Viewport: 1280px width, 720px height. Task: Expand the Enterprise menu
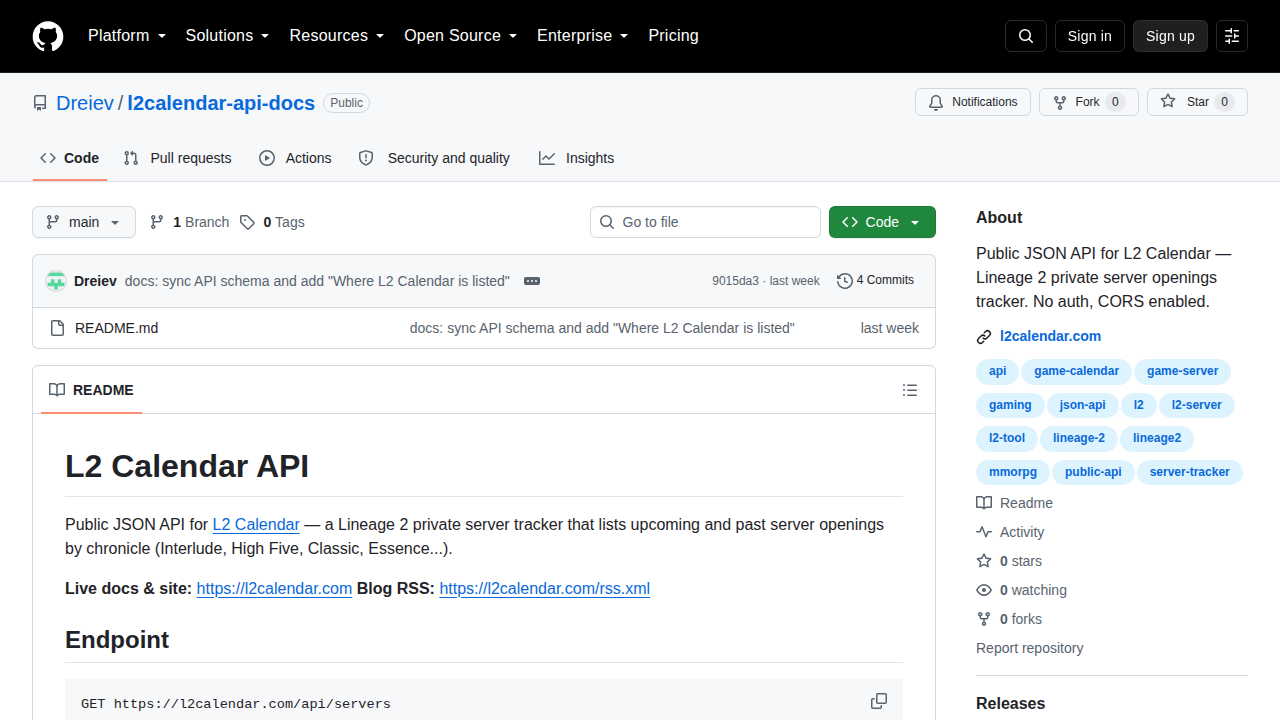pyautogui.click(x=582, y=36)
